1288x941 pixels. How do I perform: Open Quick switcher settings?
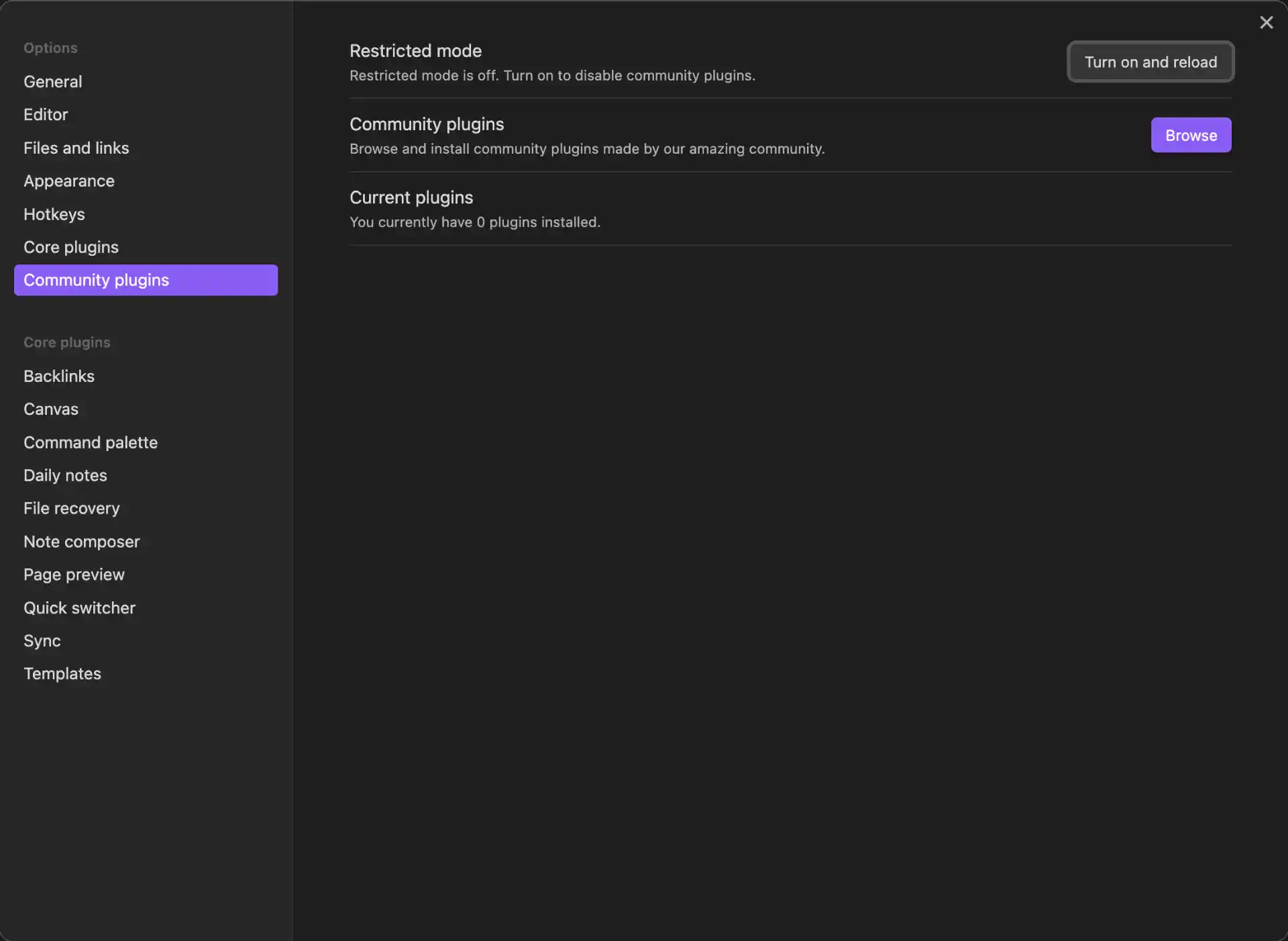coord(79,608)
